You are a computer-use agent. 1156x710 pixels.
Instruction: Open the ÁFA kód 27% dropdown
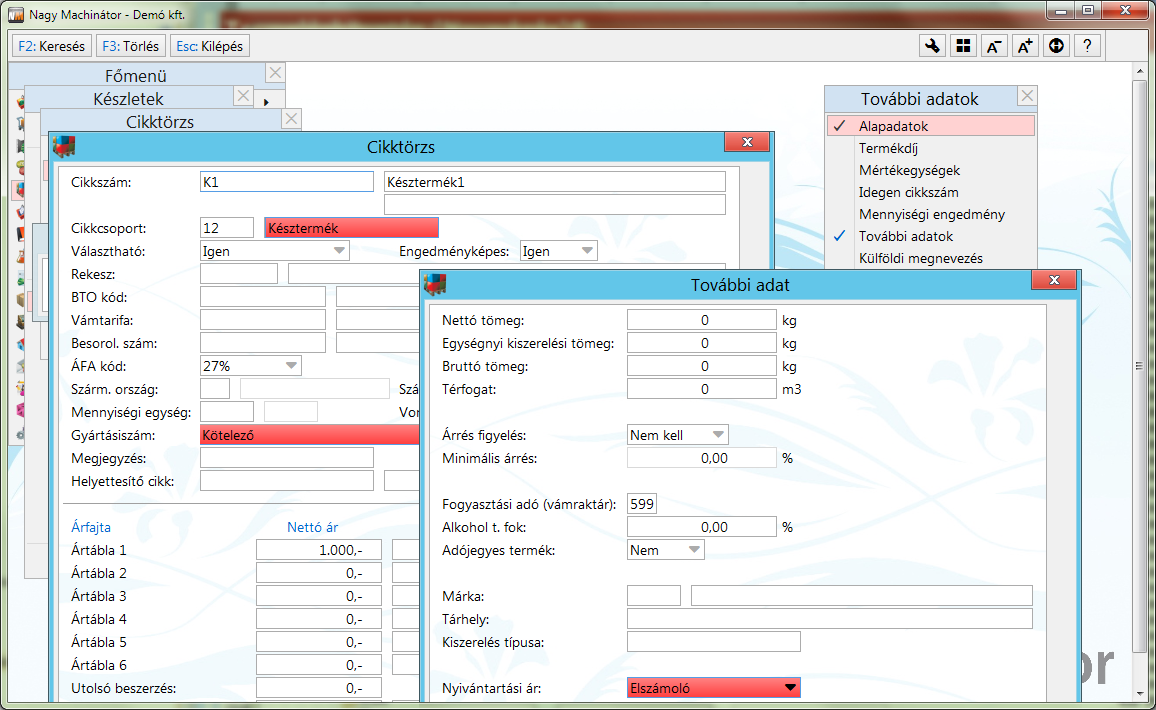click(290, 366)
